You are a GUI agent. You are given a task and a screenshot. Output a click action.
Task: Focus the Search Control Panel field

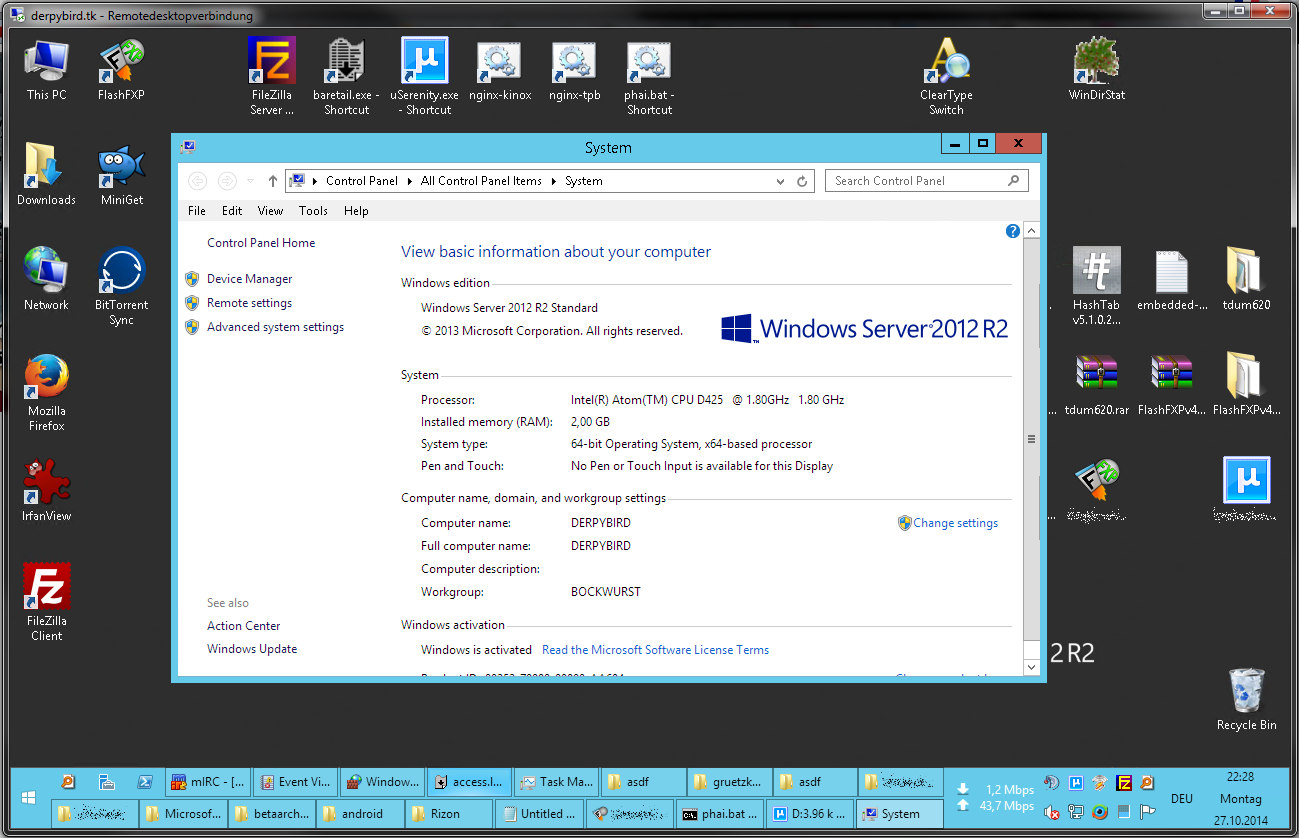(x=926, y=181)
